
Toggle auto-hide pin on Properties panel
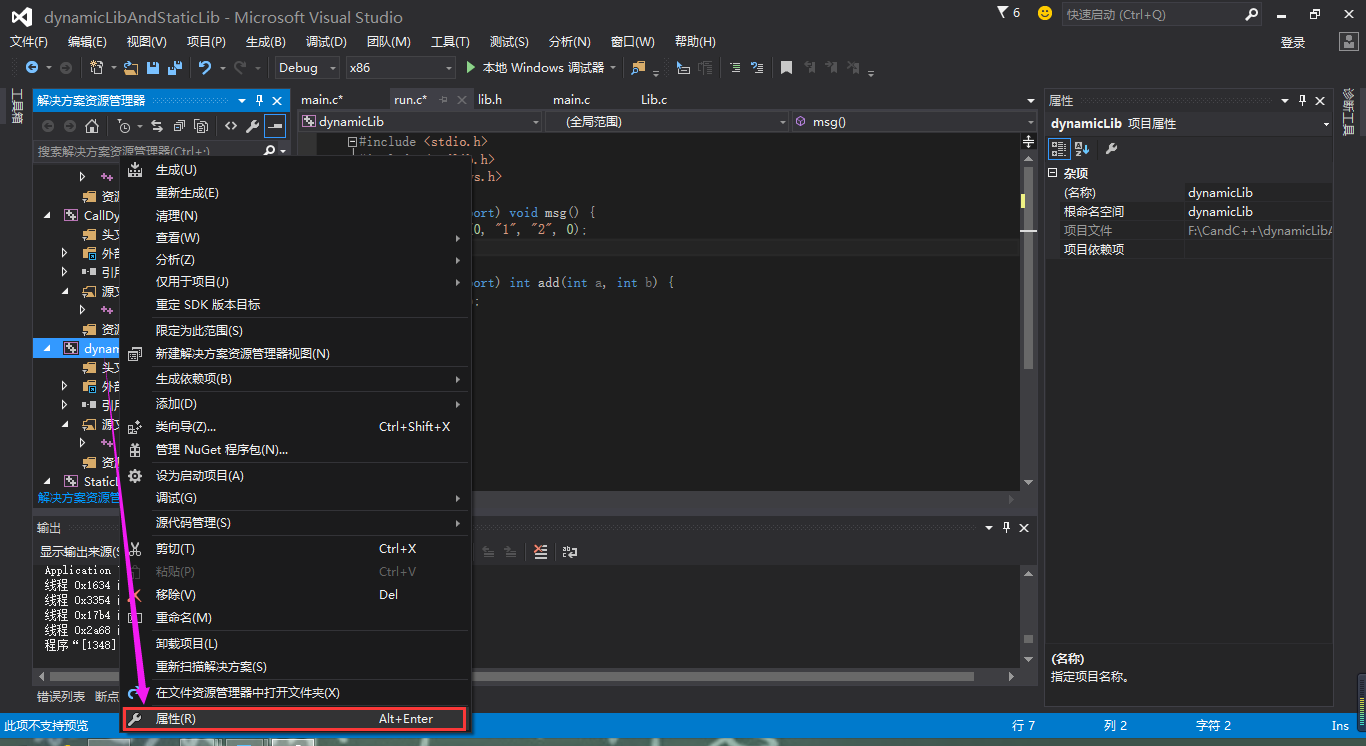(x=1302, y=101)
